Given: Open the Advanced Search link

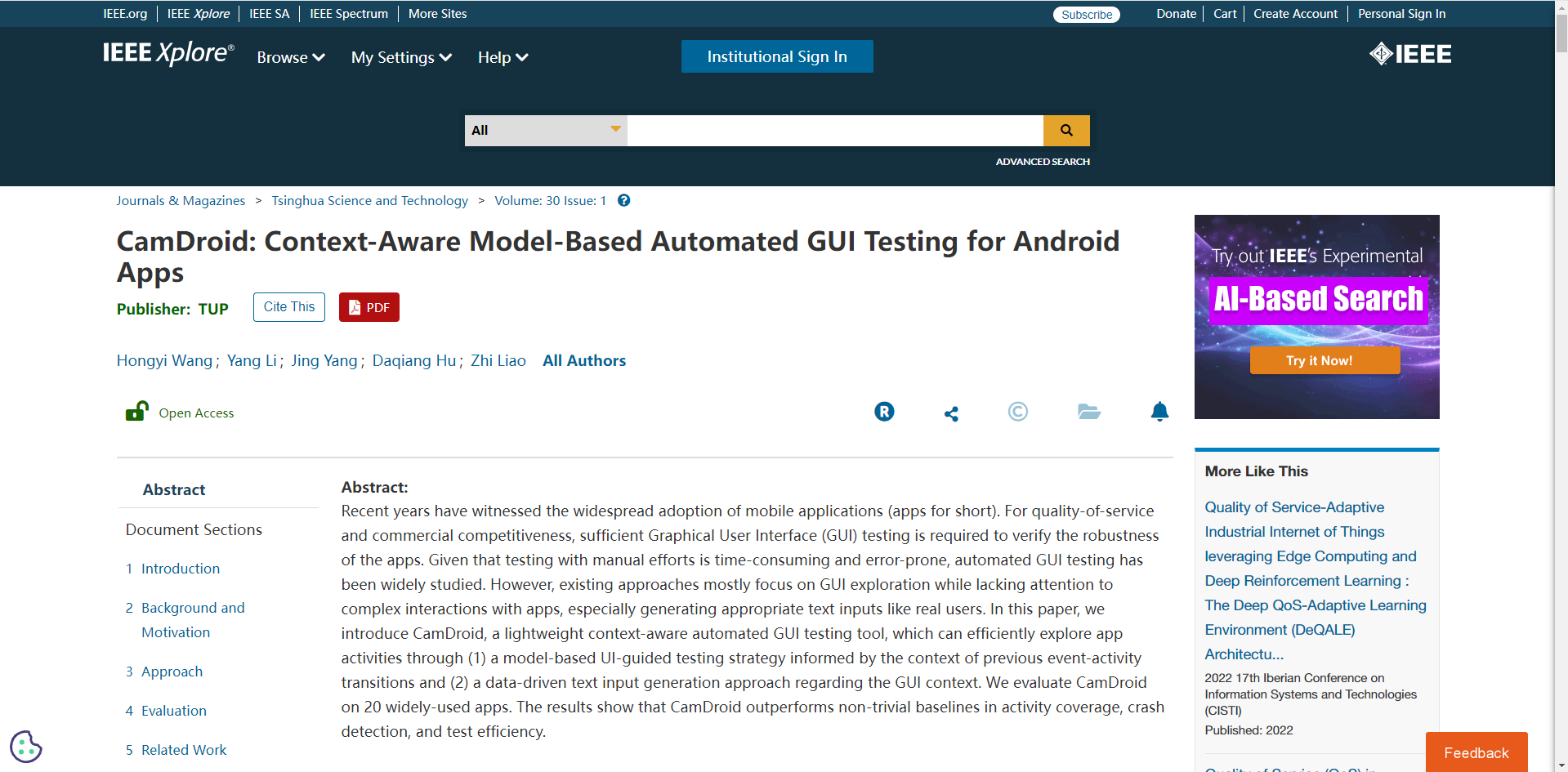Looking at the screenshot, I should (x=1042, y=162).
